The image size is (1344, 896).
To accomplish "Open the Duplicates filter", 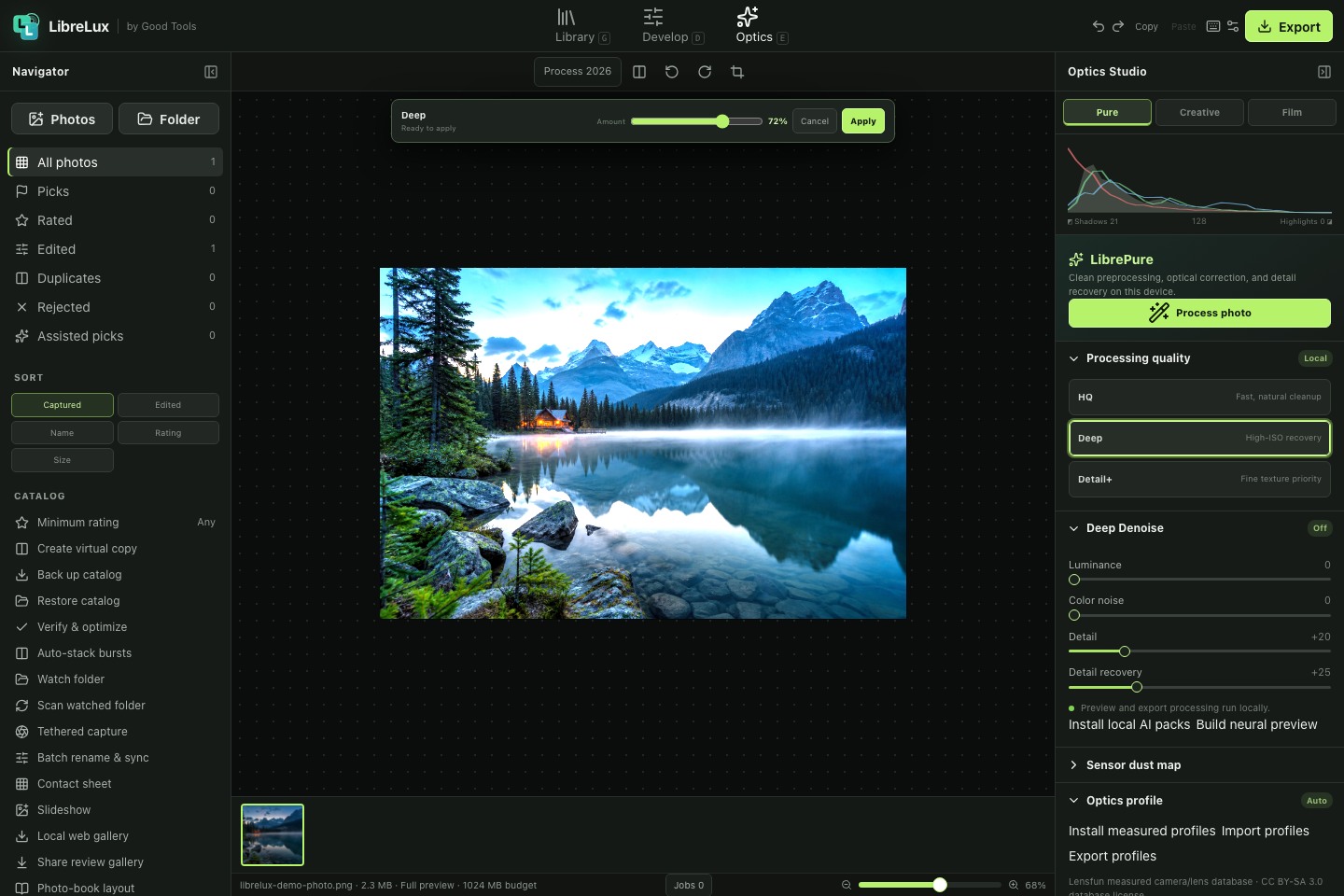I will [x=115, y=278].
